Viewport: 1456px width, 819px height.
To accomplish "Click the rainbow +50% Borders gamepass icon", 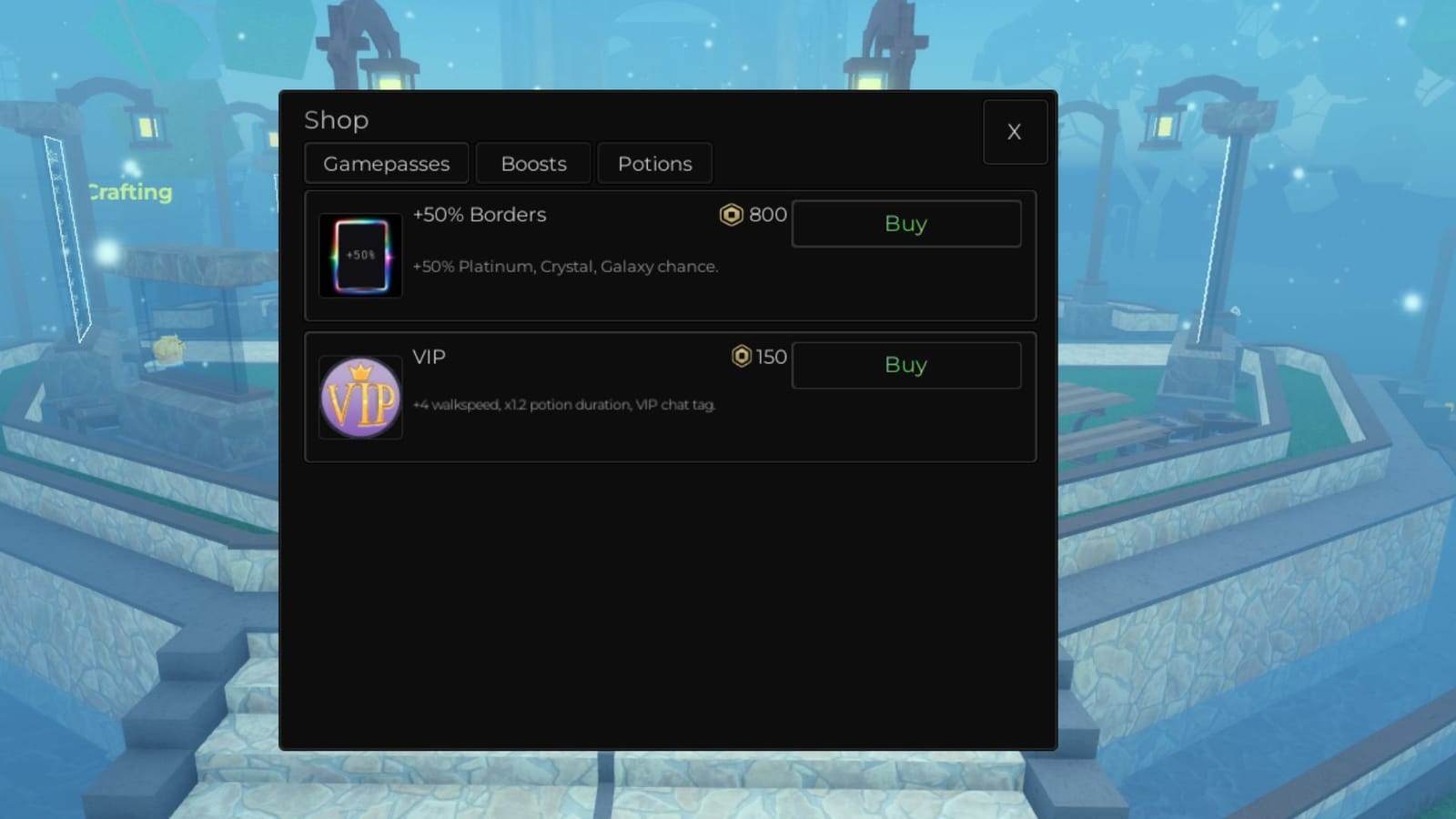I will coord(360,256).
